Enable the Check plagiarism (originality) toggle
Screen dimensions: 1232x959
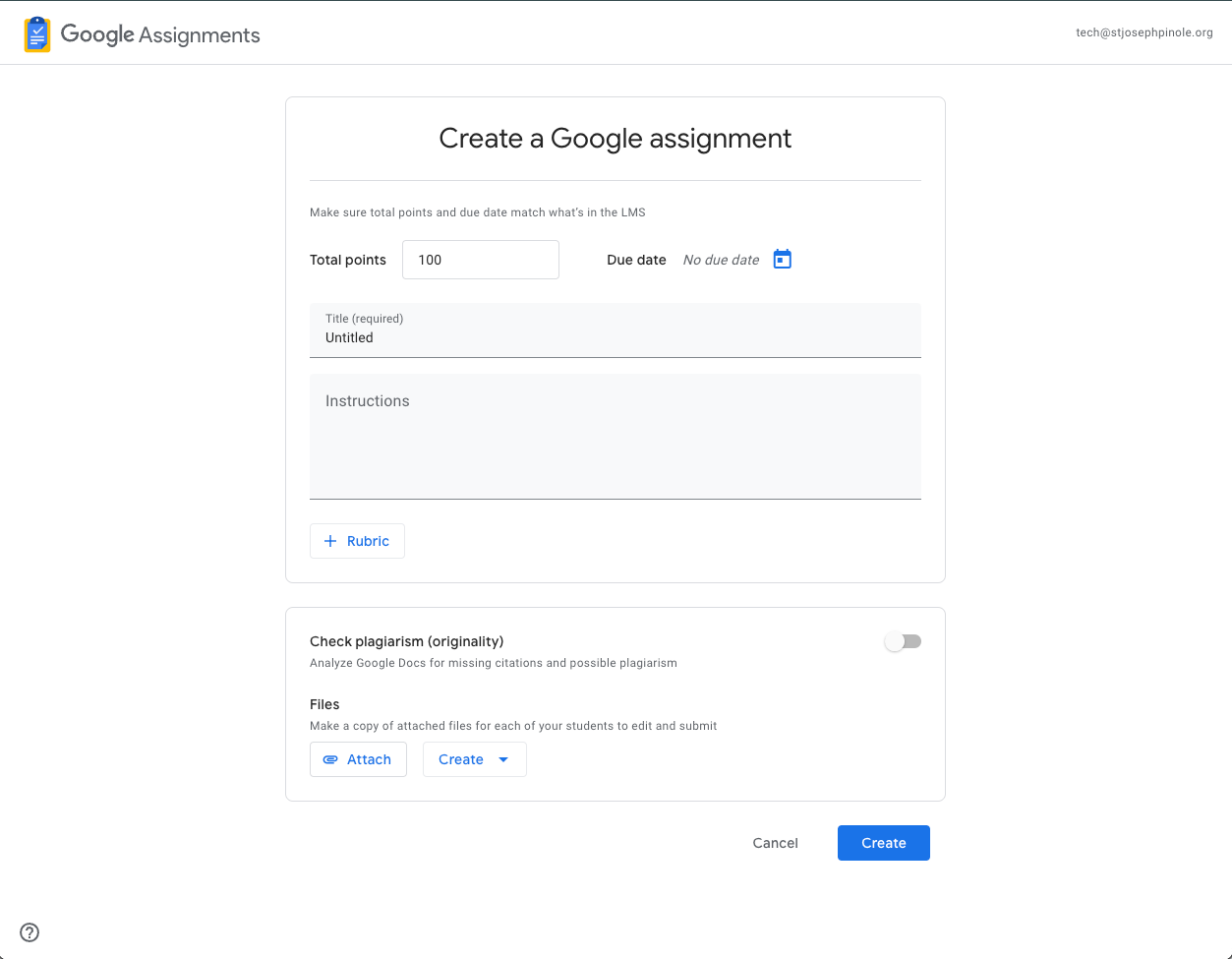(903, 641)
